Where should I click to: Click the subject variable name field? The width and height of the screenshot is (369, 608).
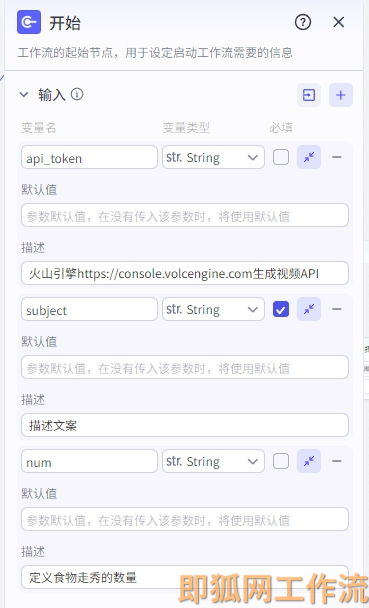[x=90, y=309]
